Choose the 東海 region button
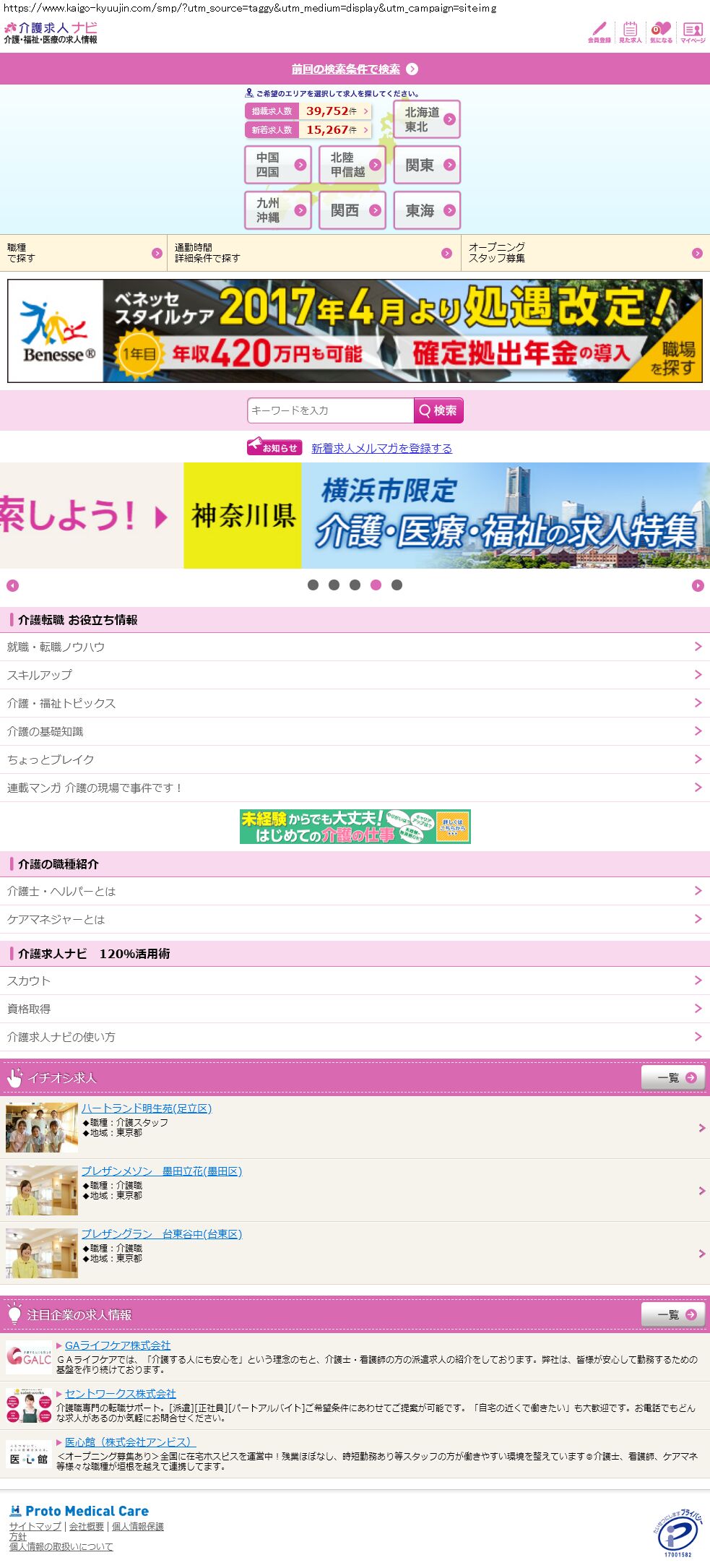710x1568 pixels. click(427, 210)
